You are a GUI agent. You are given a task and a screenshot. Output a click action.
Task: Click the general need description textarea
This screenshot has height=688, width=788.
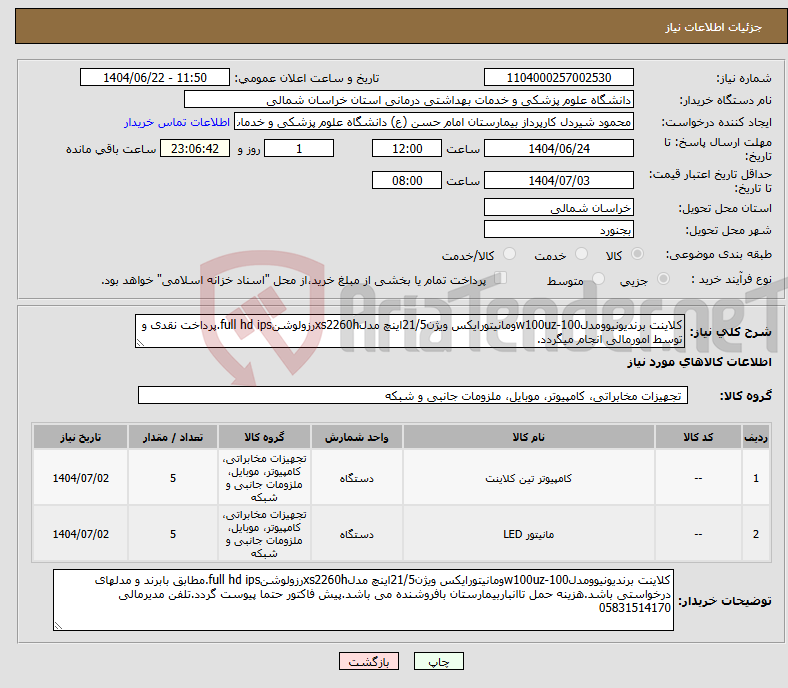[x=410, y=331]
